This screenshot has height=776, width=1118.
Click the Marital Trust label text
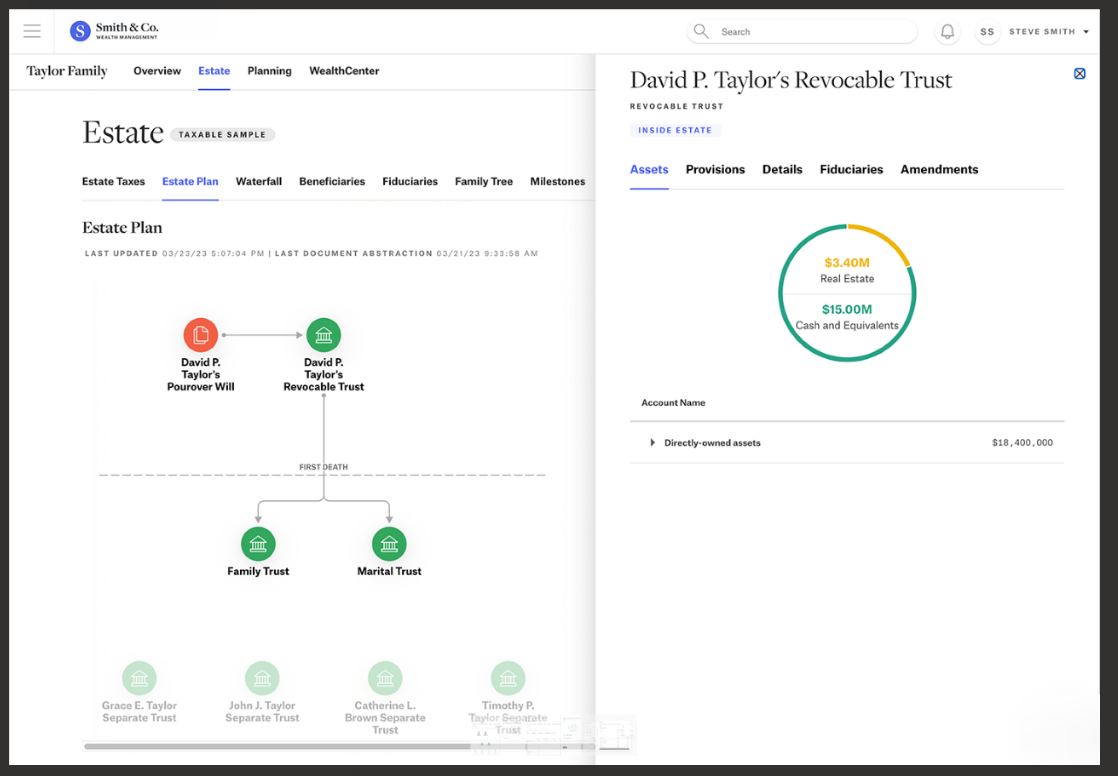[x=389, y=571]
